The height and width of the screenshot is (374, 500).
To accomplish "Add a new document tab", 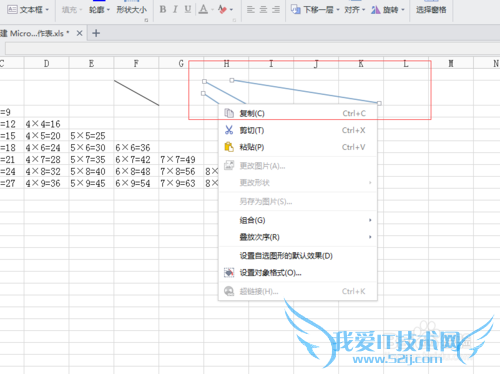I will click(x=96, y=33).
